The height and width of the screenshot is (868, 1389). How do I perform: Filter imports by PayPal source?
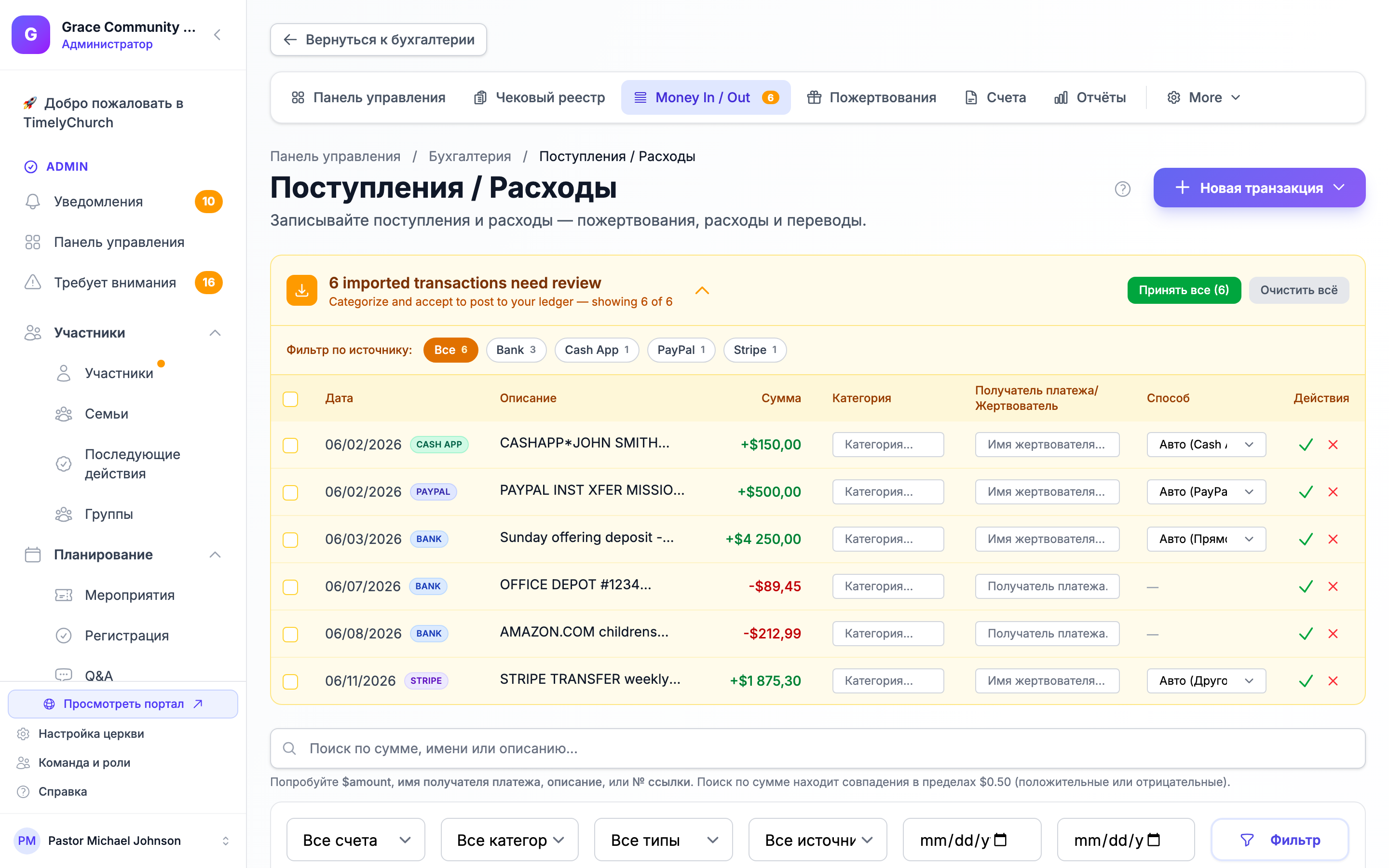tap(681, 350)
